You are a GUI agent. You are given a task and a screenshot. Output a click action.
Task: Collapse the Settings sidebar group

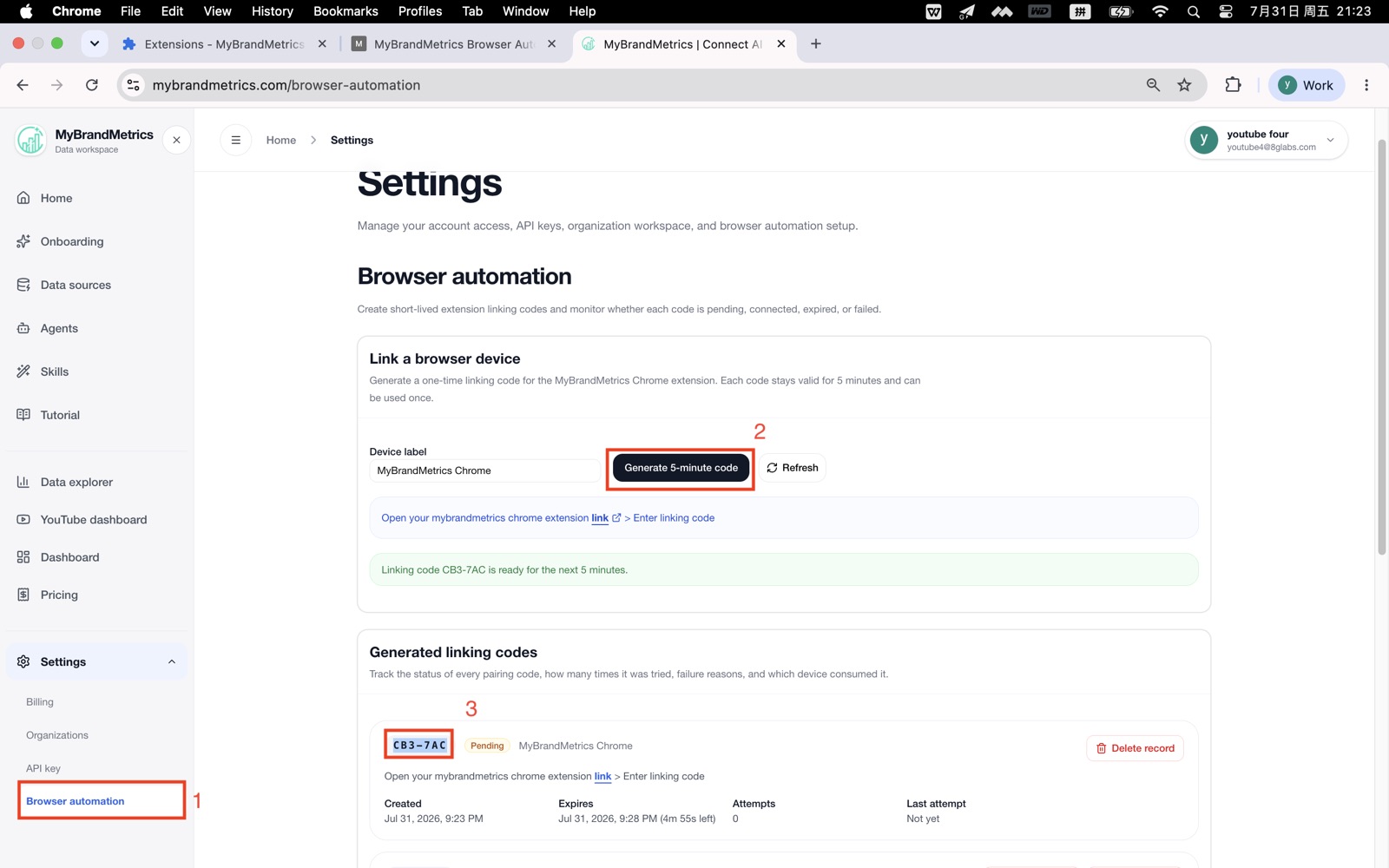[172, 661]
